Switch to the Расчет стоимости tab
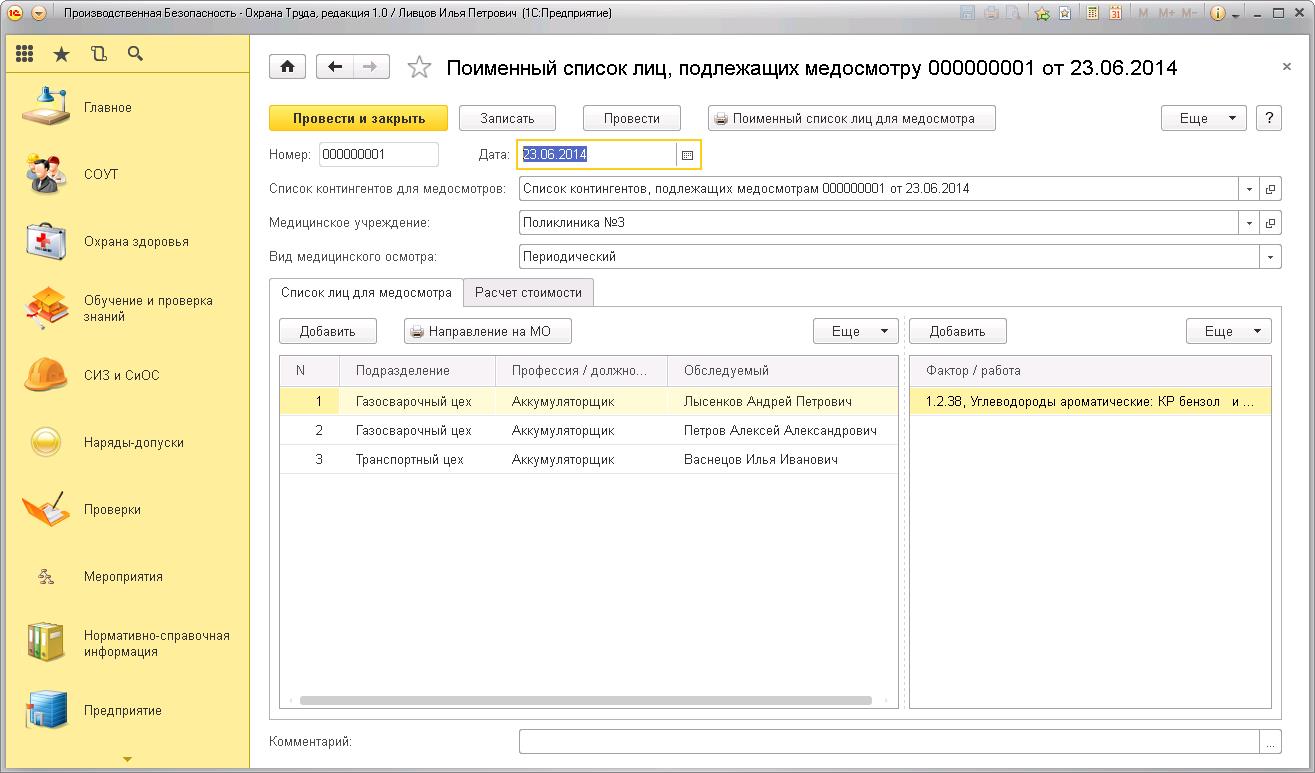1315x773 pixels. (528, 292)
